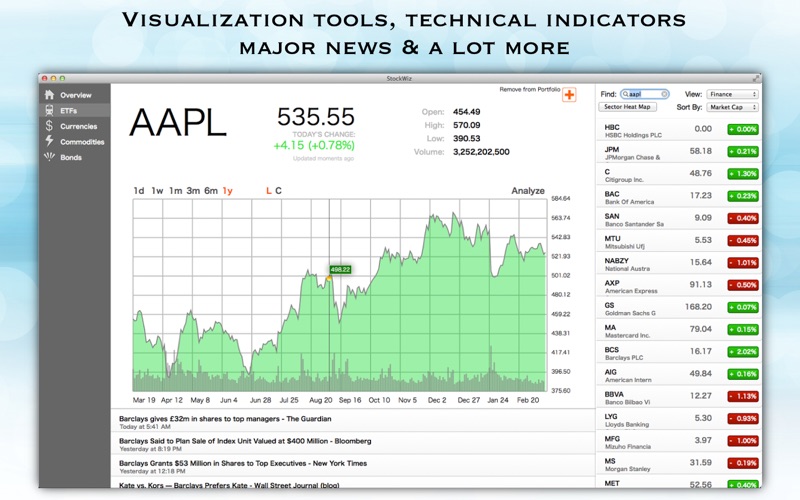The height and width of the screenshot is (500, 800).
Task: Click the BCS +2.02% green badge
Action: tap(743, 352)
